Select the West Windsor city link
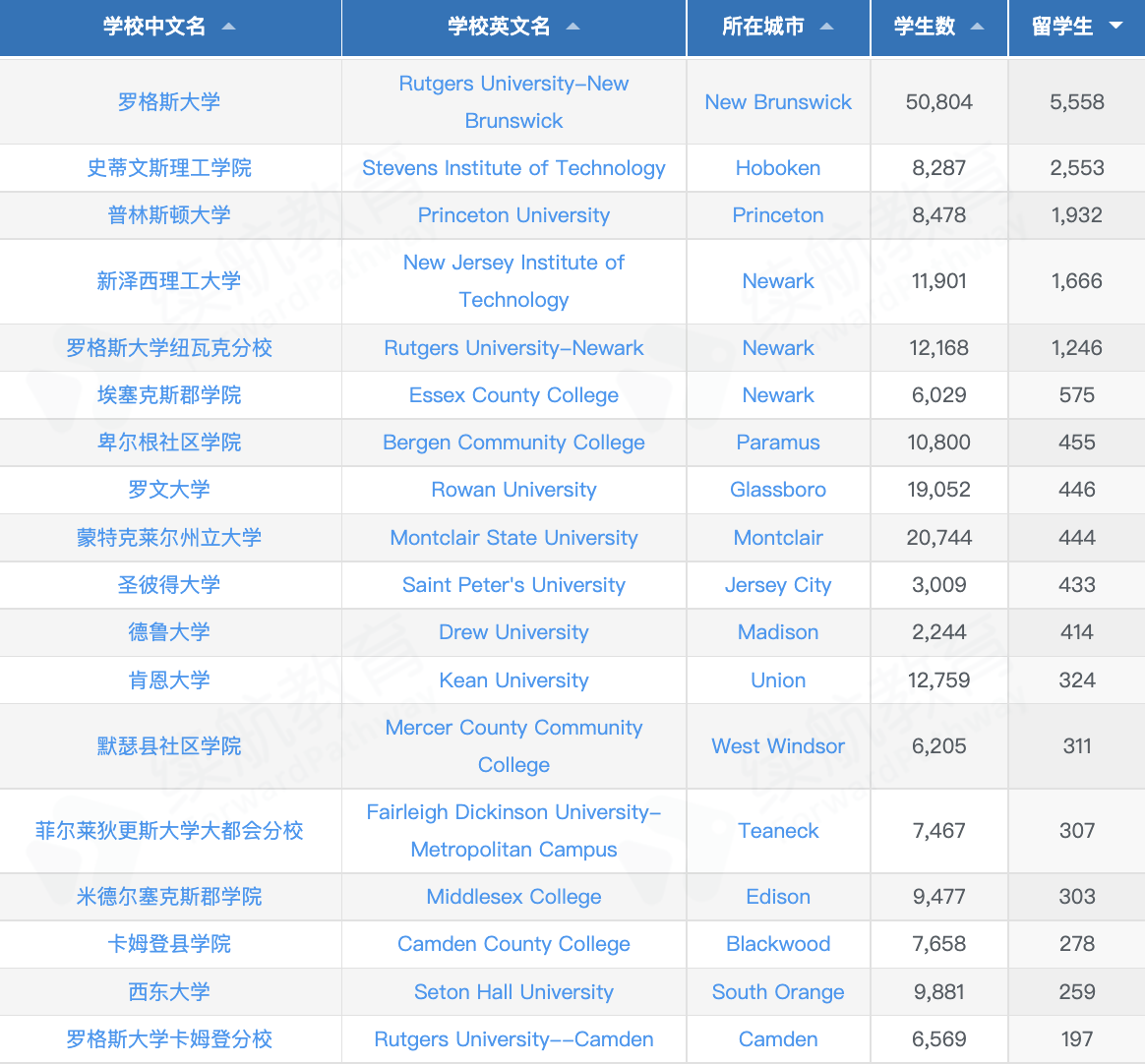Screen dimensions: 1145x1064 pyautogui.click(x=778, y=746)
